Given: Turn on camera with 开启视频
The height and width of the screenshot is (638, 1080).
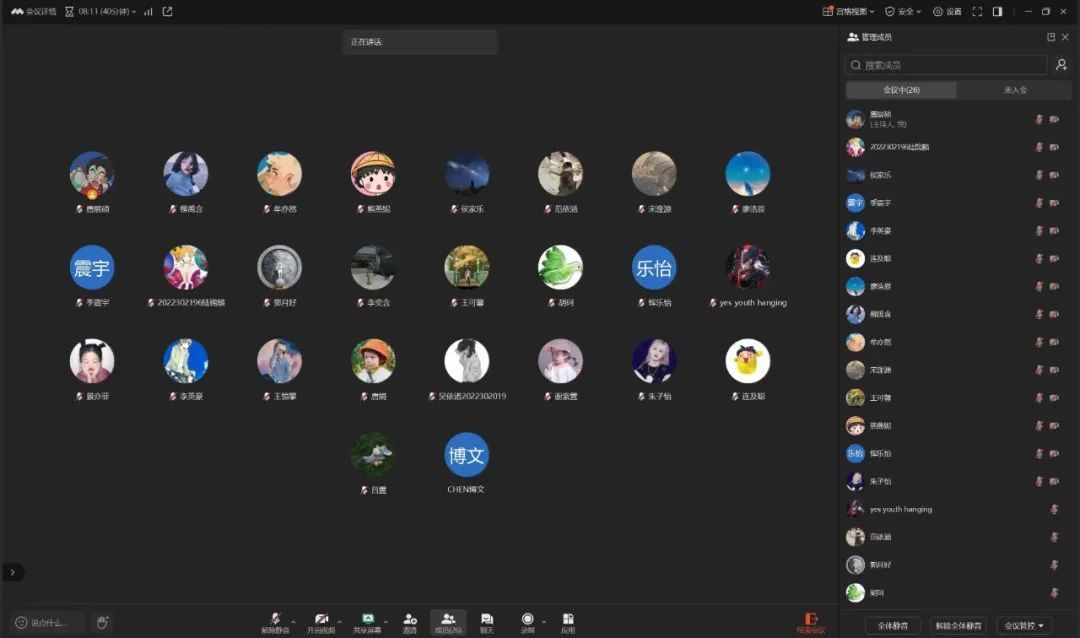Looking at the screenshot, I should pyautogui.click(x=321, y=620).
